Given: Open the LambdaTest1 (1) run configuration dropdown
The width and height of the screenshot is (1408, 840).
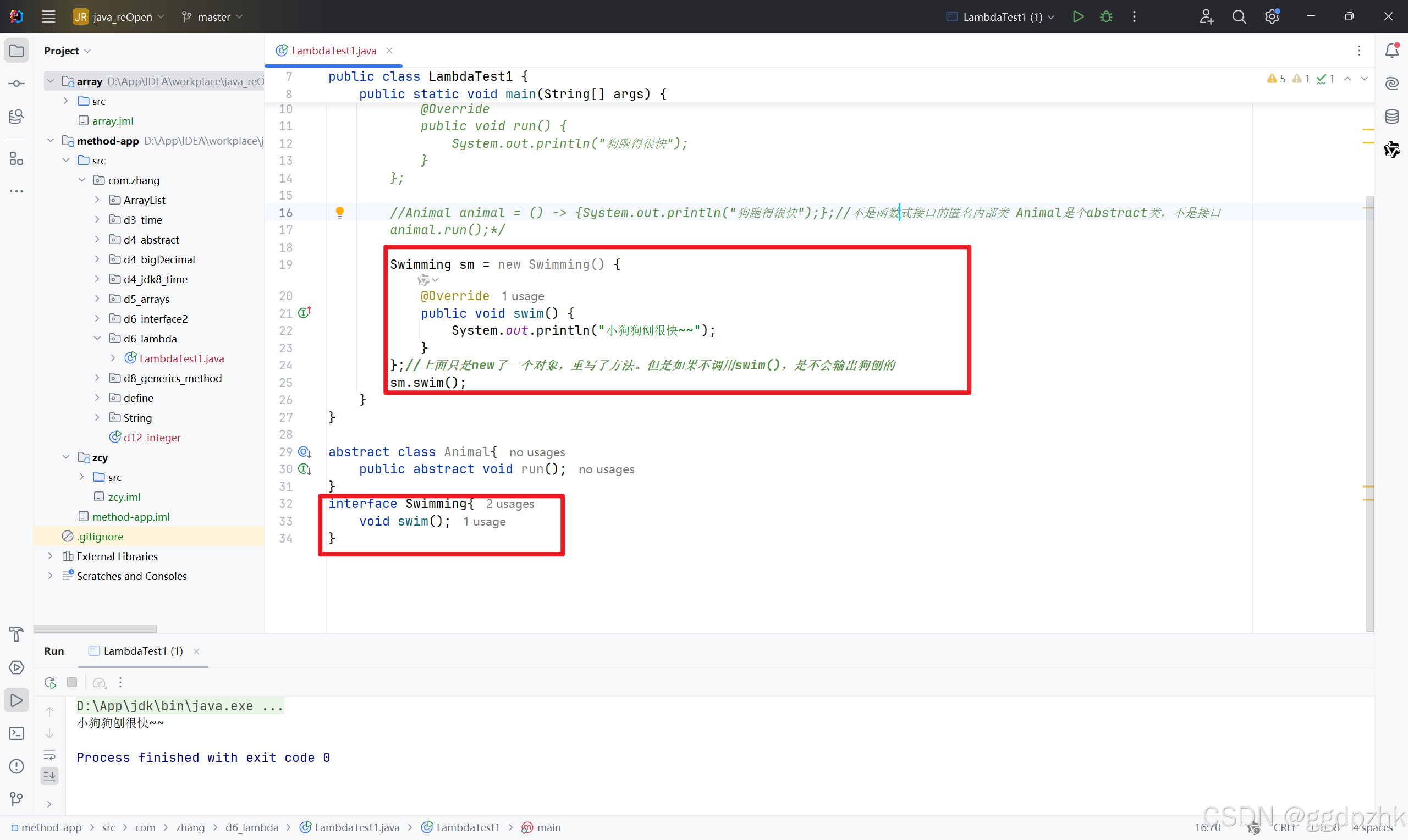Looking at the screenshot, I should coord(1001,17).
